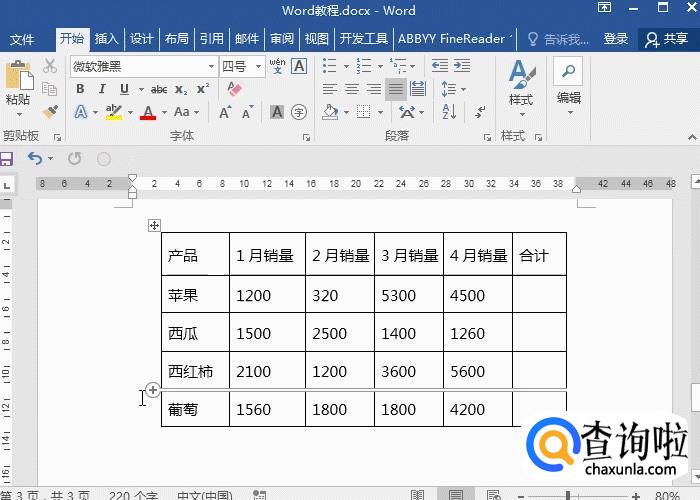700x500 pixels.
Task: Pick the red font color swatch
Action: coord(148,113)
